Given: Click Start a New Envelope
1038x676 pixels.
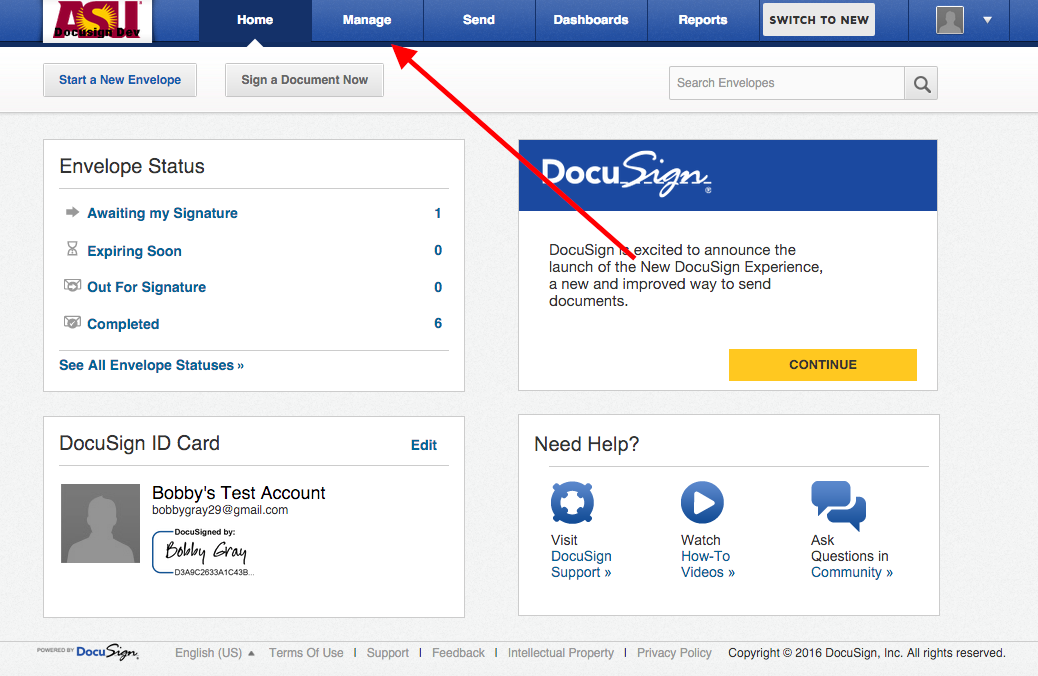Looking at the screenshot, I should pos(120,80).
